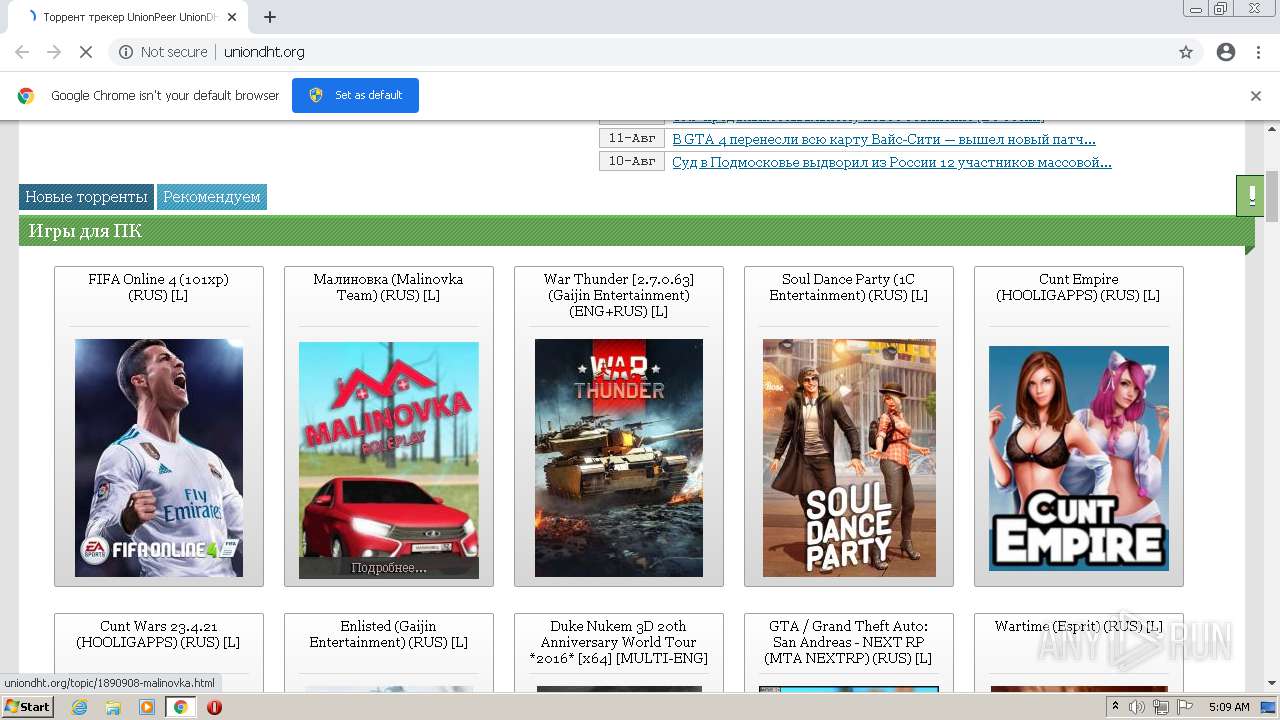Viewport: 1280px width, 720px height.
Task: Bookmark this page with the star icon
Action: (1186, 52)
